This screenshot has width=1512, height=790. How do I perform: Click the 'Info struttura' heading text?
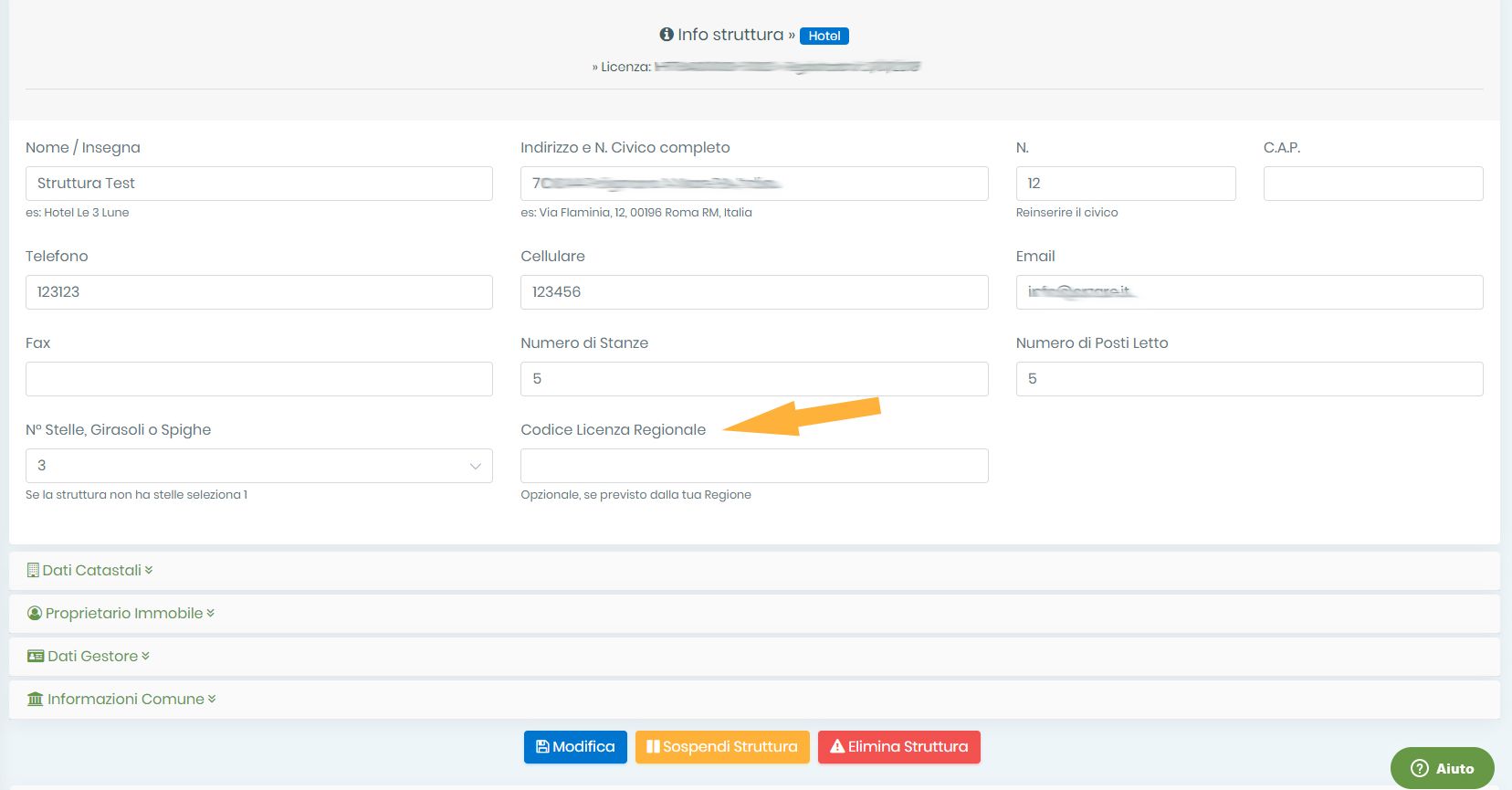click(730, 35)
